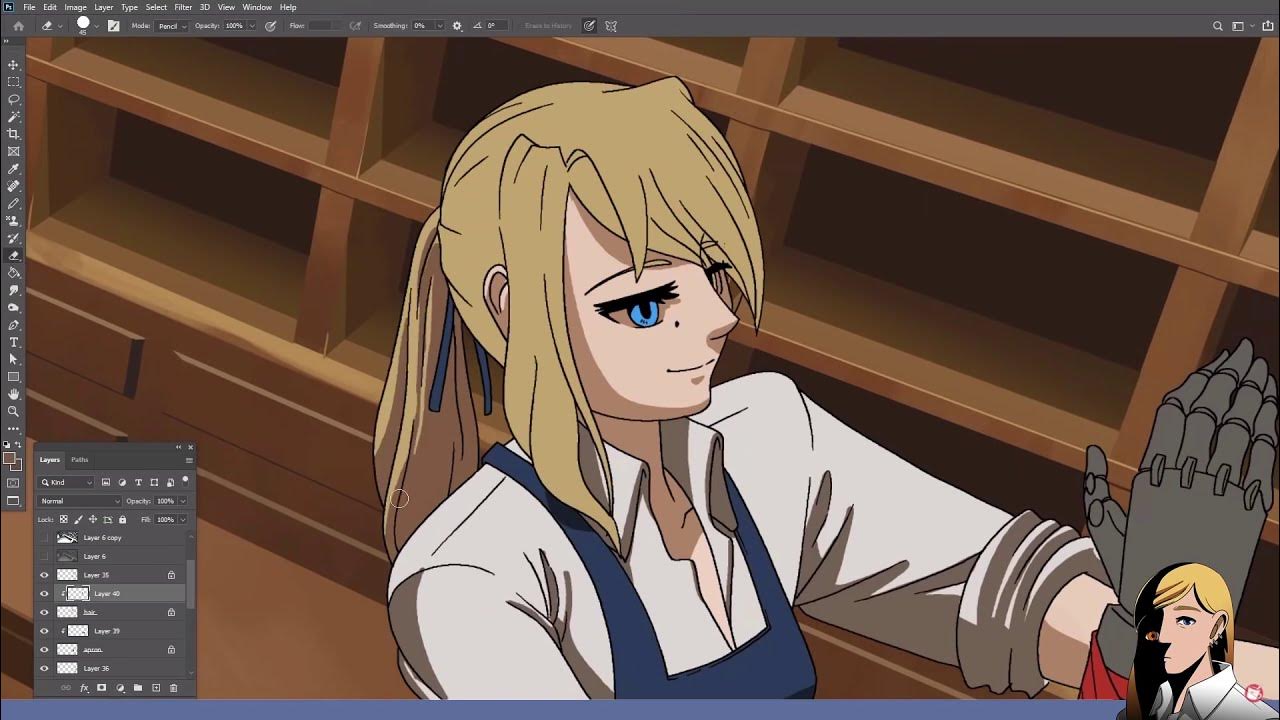Select the Lasso tool
1280x720 pixels.
tap(13, 99)
